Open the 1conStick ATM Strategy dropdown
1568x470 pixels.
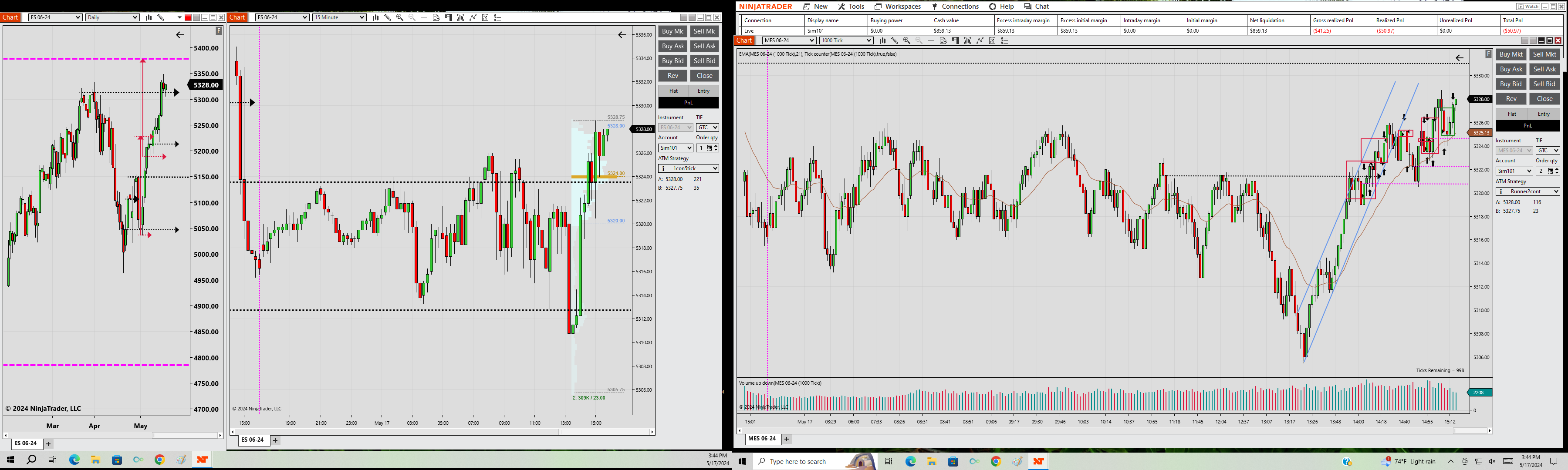tap(689, 168)
